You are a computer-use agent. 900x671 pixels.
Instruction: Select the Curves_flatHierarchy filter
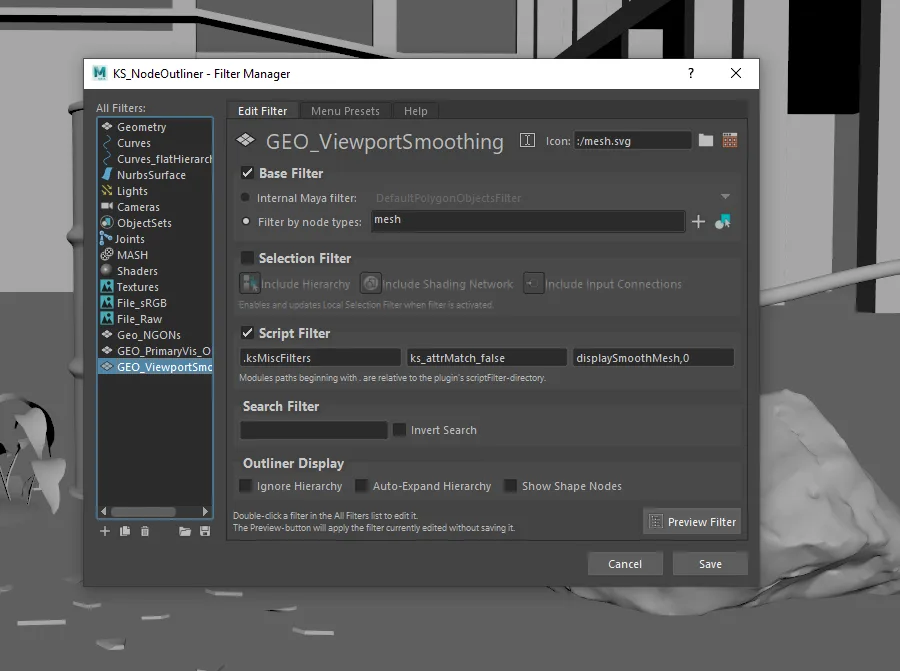[156, 159]
